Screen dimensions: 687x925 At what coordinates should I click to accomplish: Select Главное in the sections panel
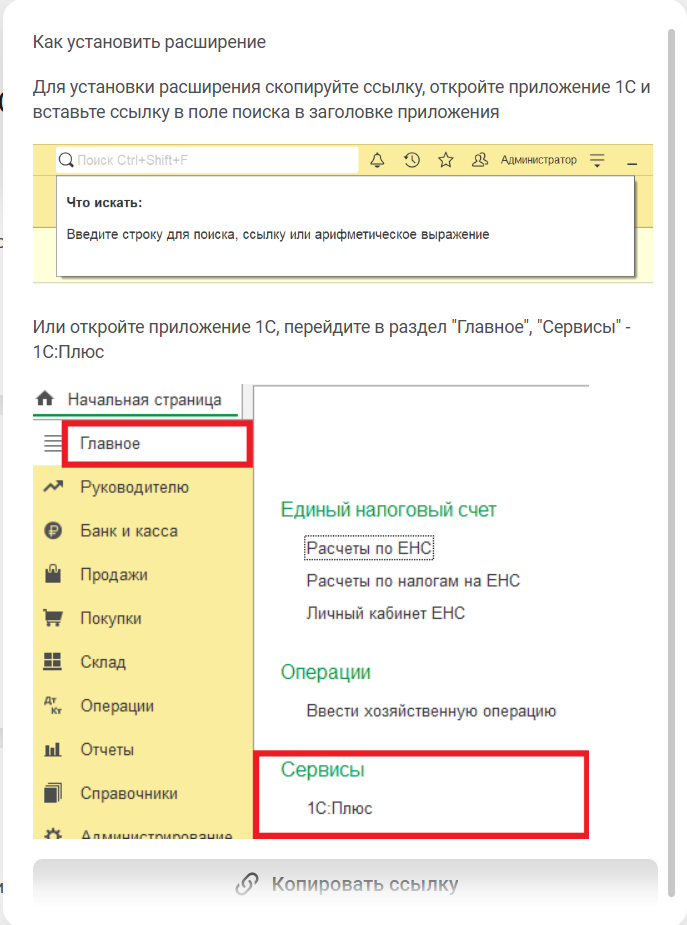coord(110,444)
